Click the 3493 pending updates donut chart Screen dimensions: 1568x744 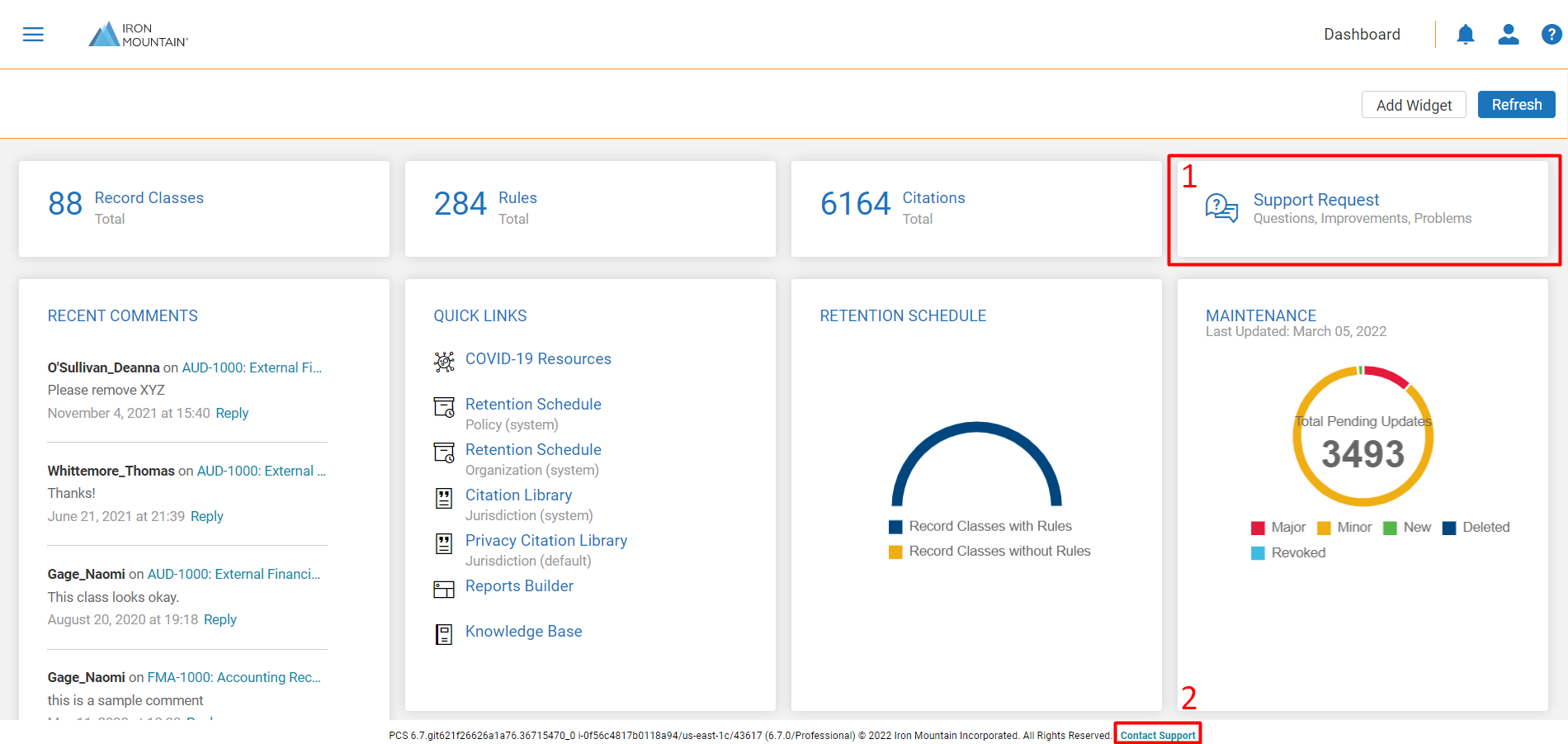(x=1363, y=436)
